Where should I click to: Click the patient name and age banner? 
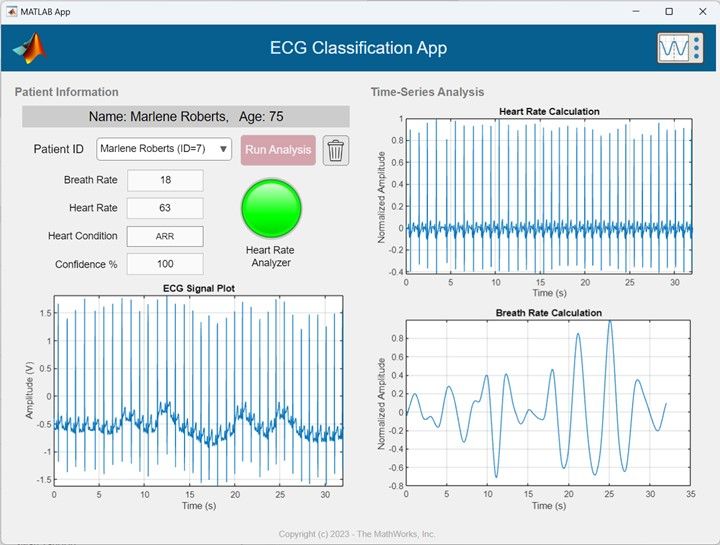click(186, 116)
